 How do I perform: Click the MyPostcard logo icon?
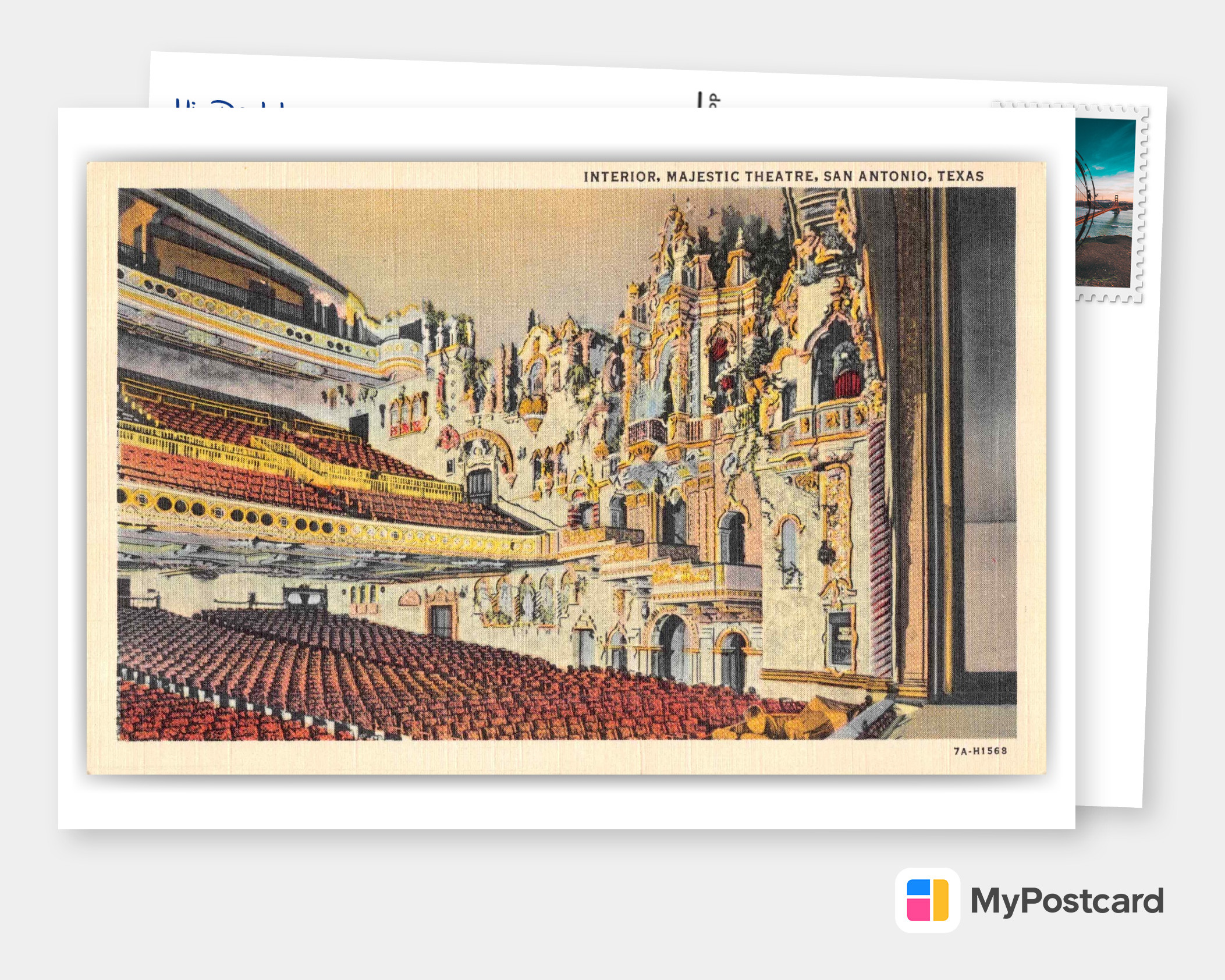[928, 900]
